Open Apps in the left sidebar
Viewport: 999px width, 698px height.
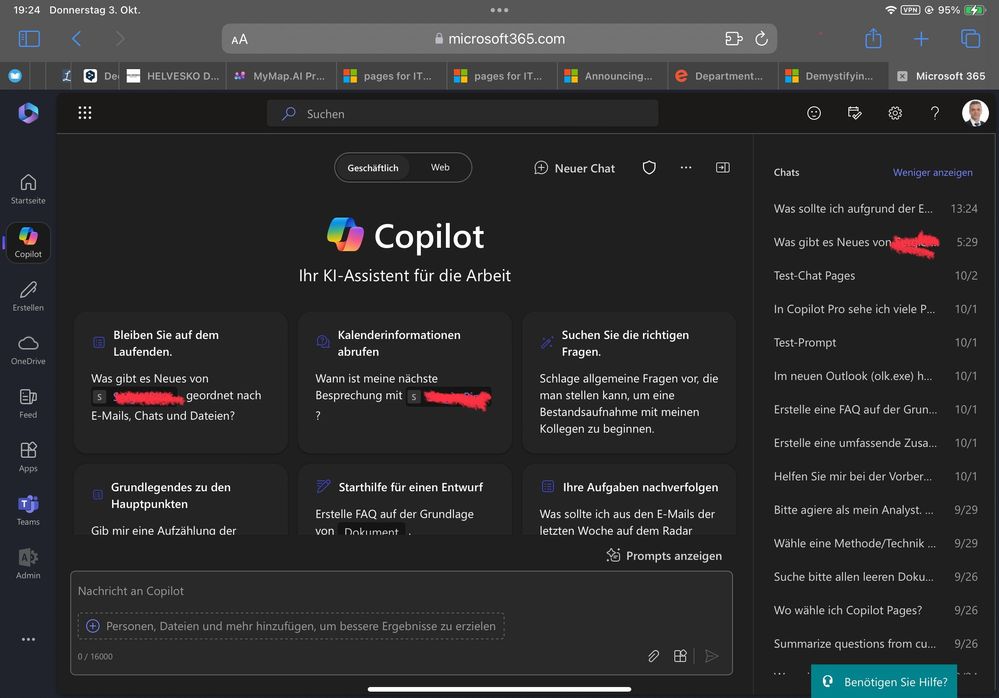(28, 457)
